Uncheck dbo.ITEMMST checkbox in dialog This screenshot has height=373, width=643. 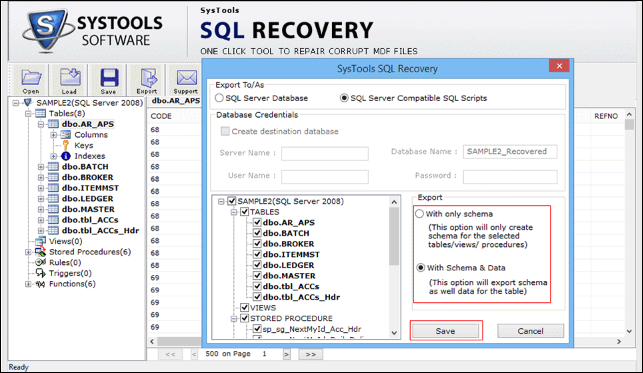(257, 254)
